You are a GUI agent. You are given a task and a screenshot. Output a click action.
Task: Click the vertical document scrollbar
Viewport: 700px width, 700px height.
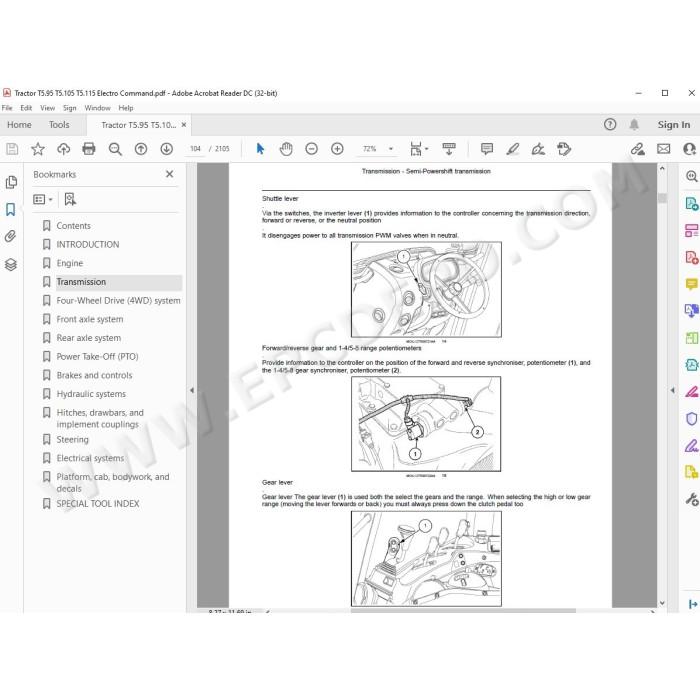tap(662, 385)
